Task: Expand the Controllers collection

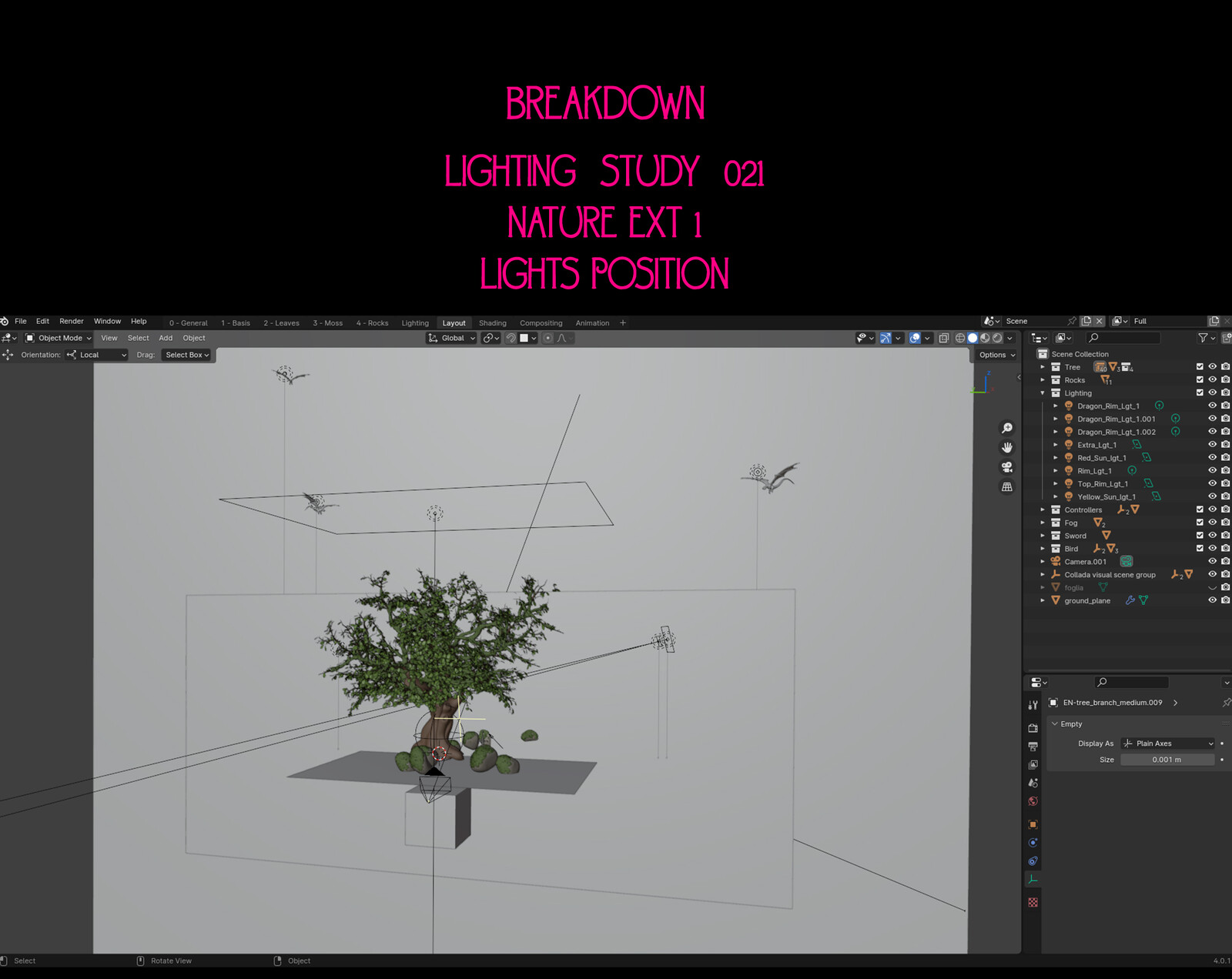Action: (x=1043, y=510)
